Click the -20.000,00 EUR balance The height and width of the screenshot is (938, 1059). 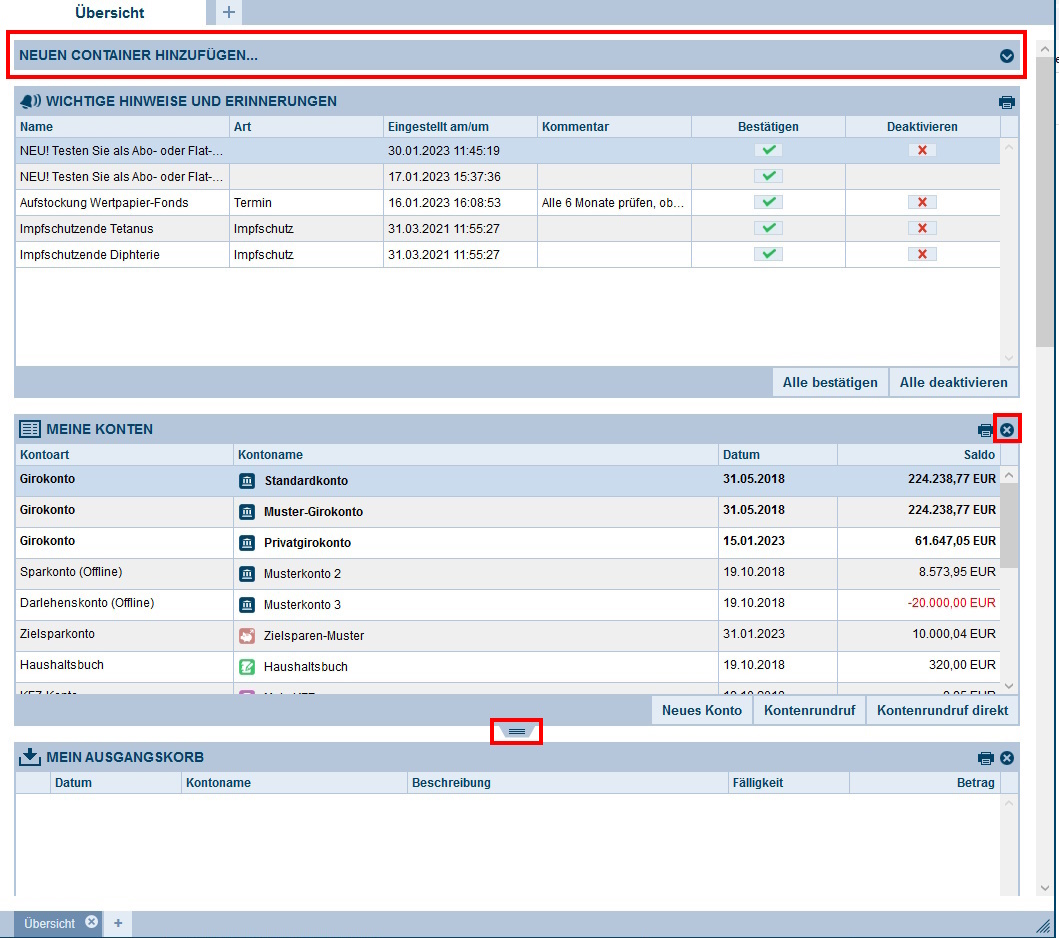coord(952,603)
